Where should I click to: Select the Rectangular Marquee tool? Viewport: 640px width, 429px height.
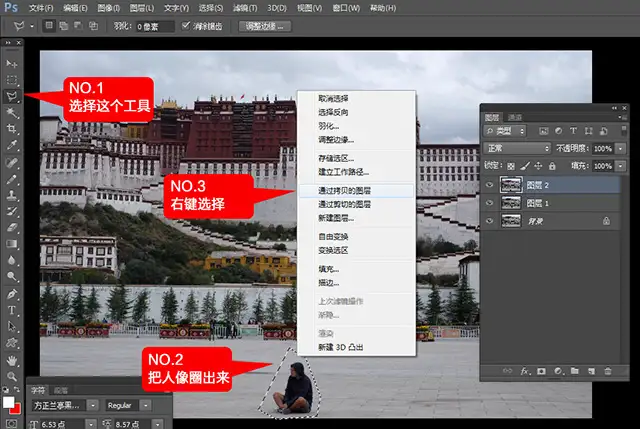point(11,80)
